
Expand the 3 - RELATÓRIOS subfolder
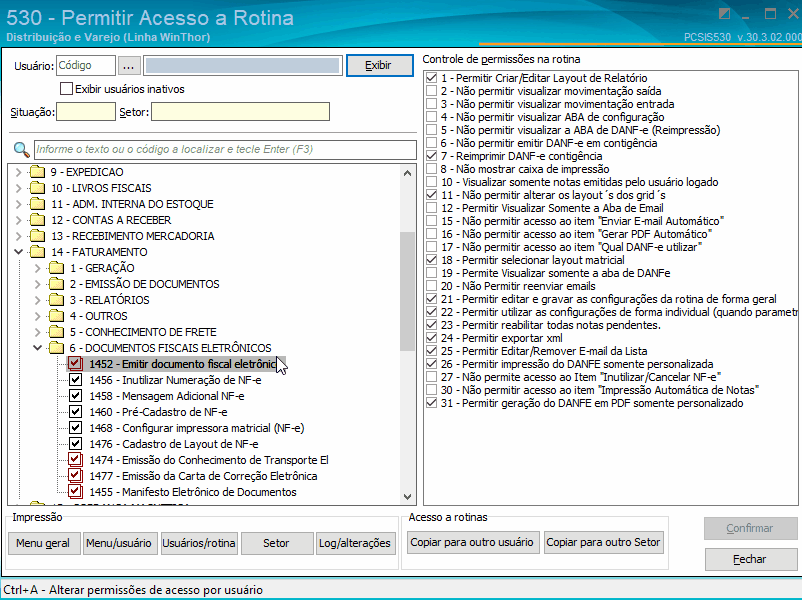37,300
